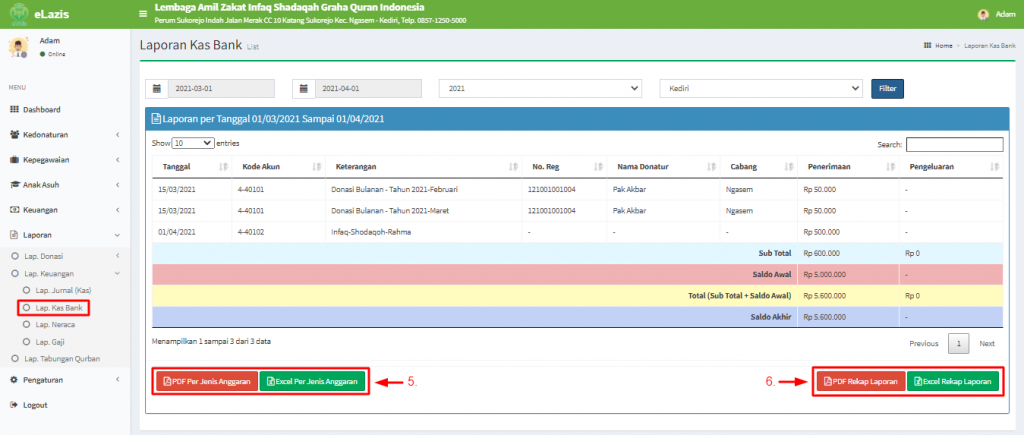Open the Kediri branch dropdown
The height and width of the screenshot is (435, 1024).
pos(760,89)
